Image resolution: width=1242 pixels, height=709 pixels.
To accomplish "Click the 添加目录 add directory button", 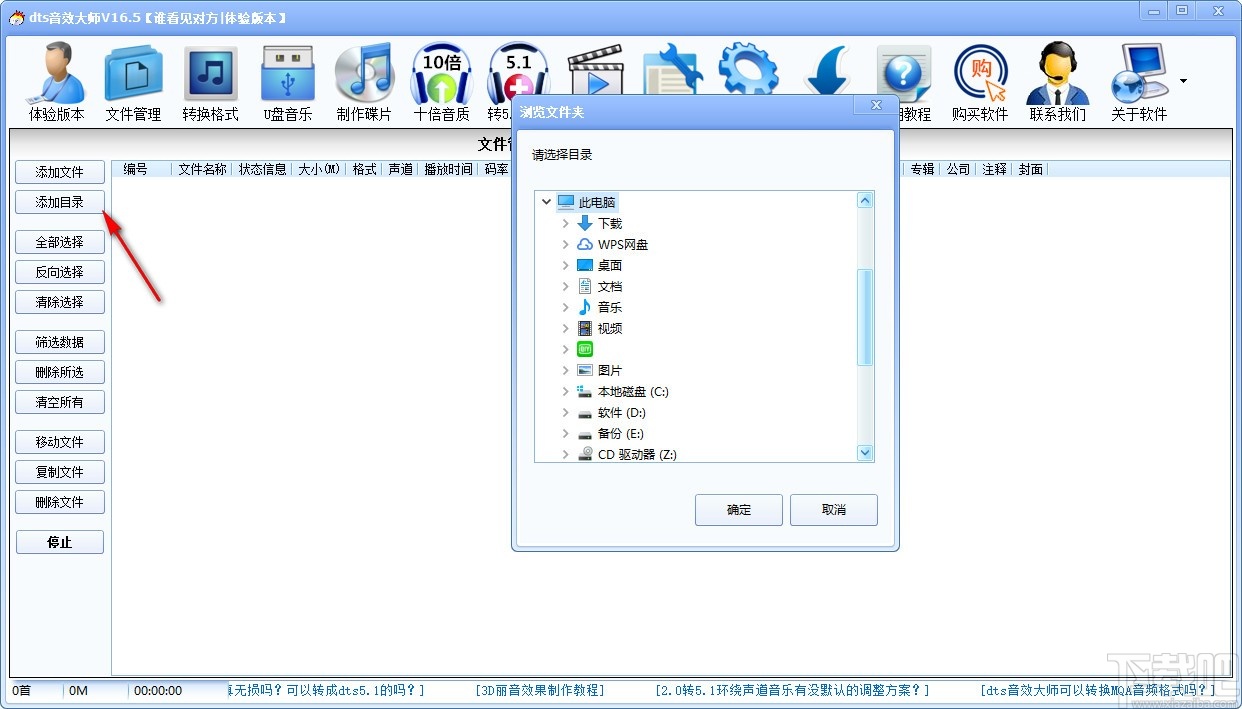I will pos(59,201).
